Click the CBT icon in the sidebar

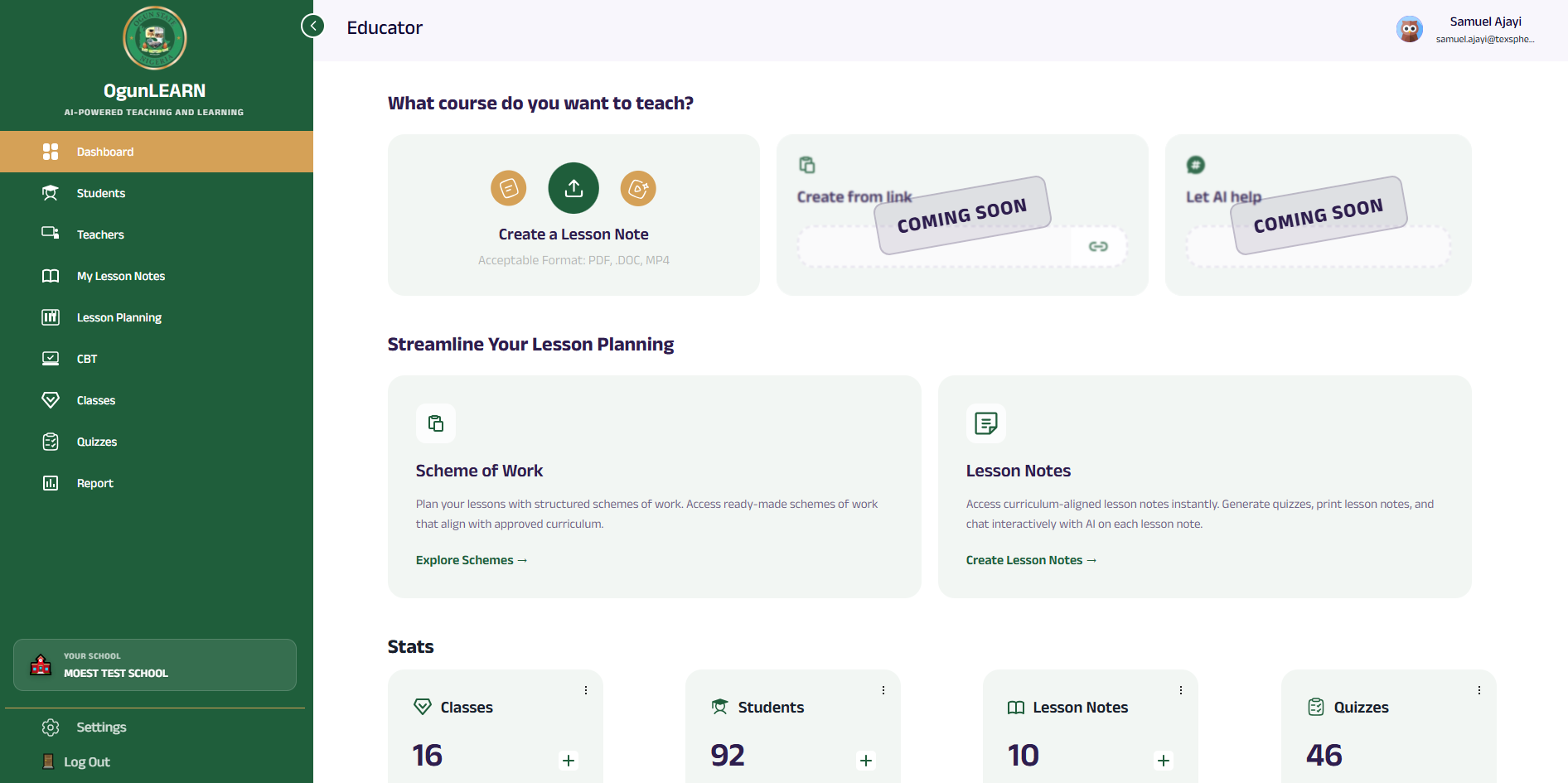click(x=51, y=358)
